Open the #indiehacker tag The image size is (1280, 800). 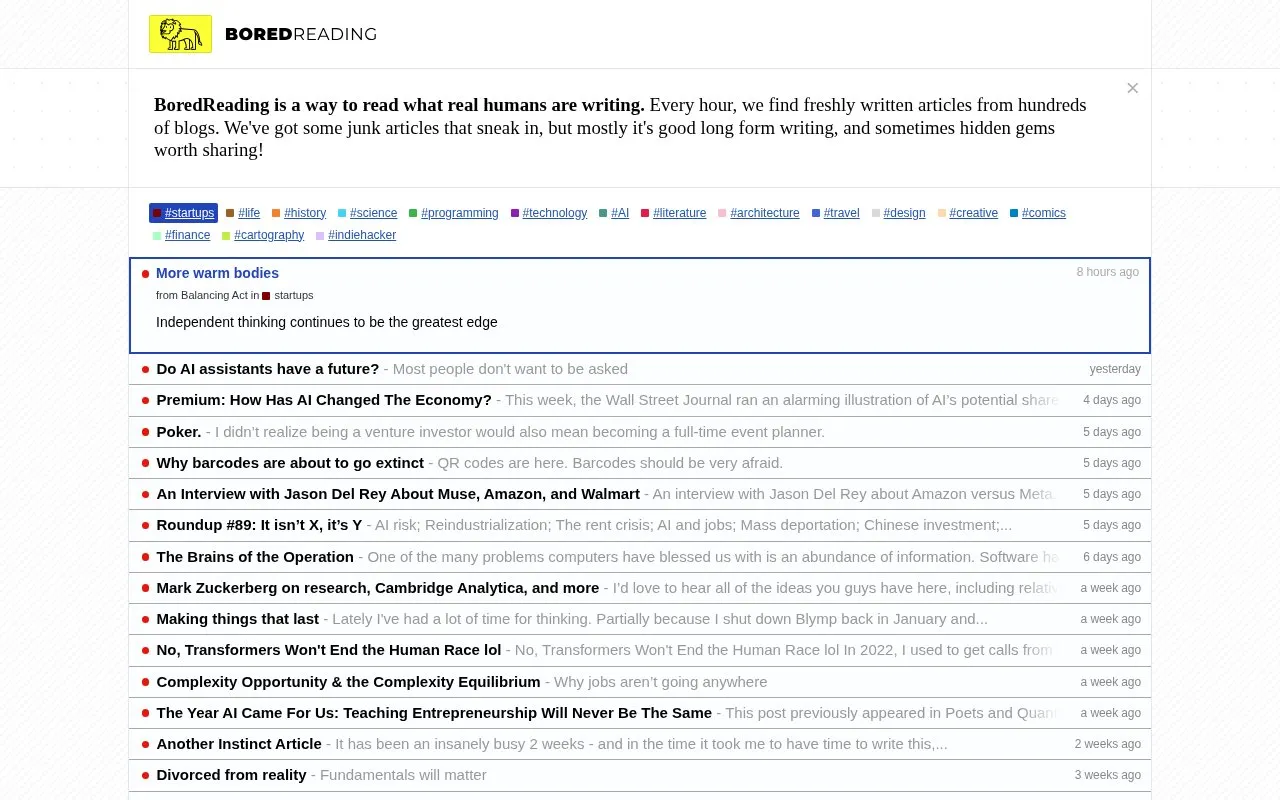(355, 235)
